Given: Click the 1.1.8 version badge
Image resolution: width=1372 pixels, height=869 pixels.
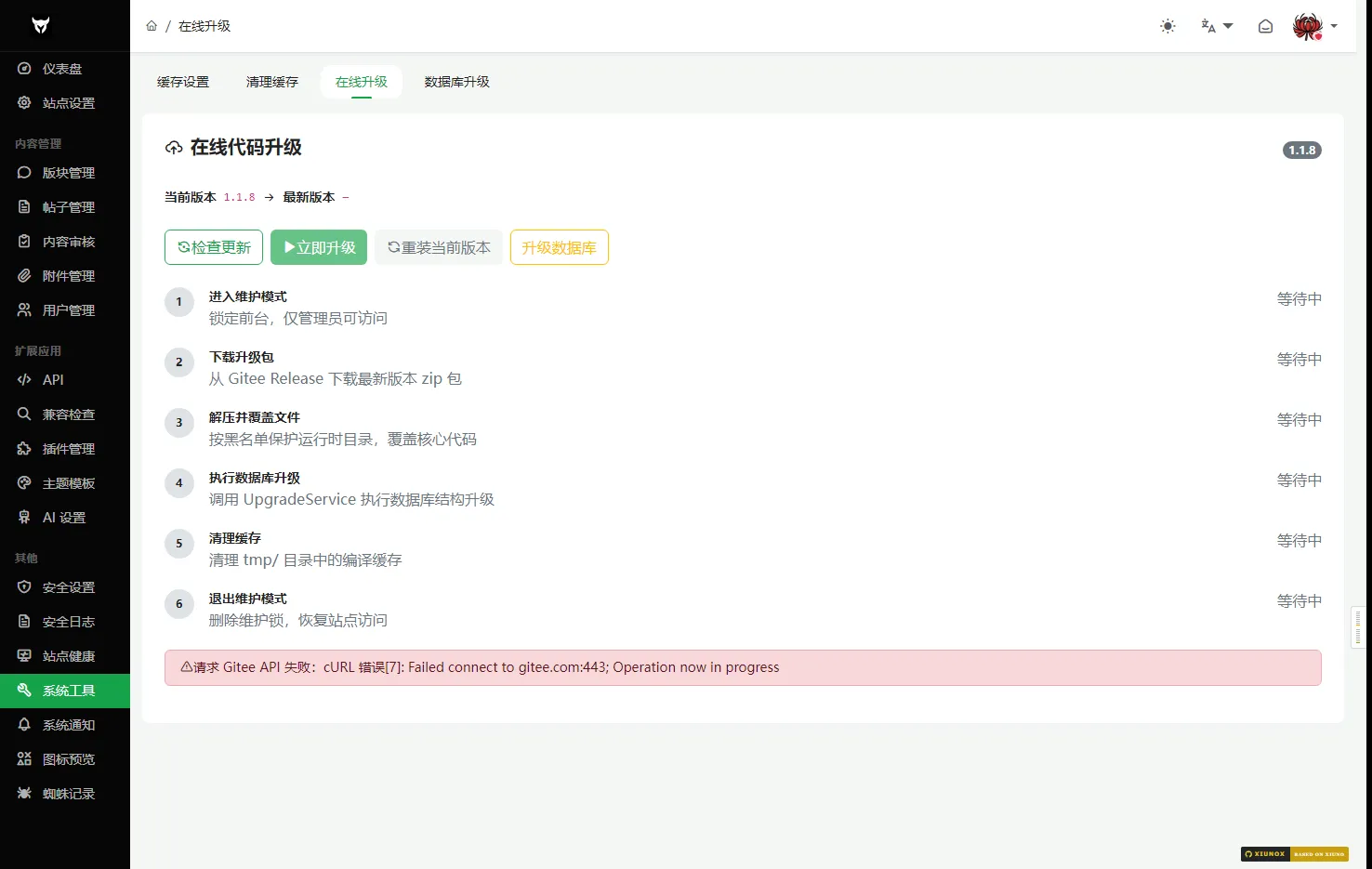Looking at the screenshot, I should coord(1302,150).
